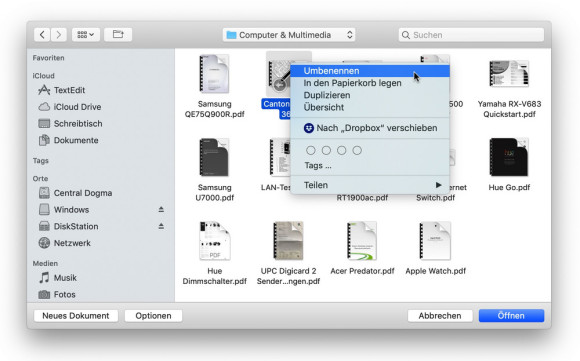Create a new folder with toolbar icon
580x361 pixels.
(x=118, y=35)
